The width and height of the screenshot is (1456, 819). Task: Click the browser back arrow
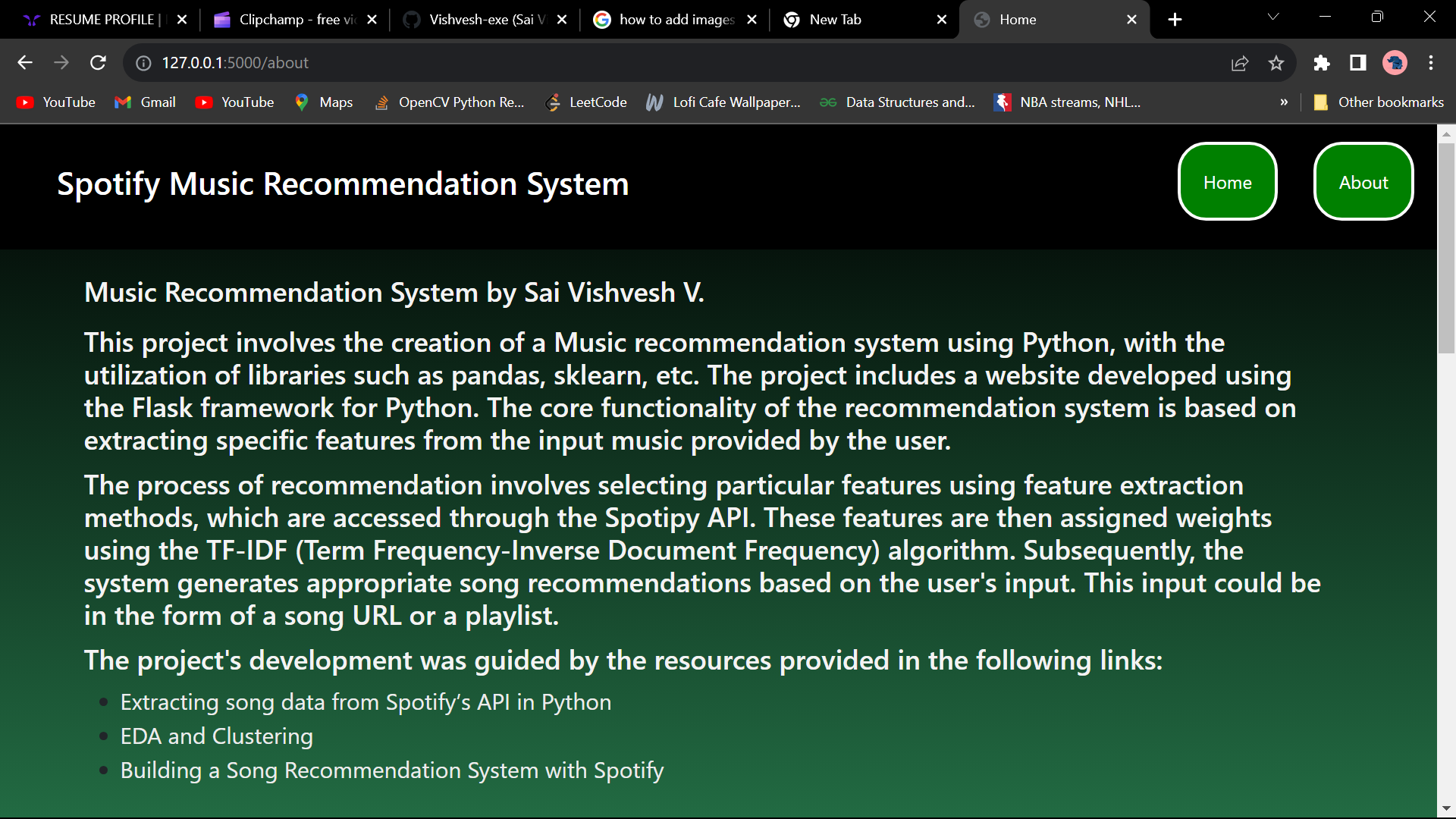pos(25,63)
